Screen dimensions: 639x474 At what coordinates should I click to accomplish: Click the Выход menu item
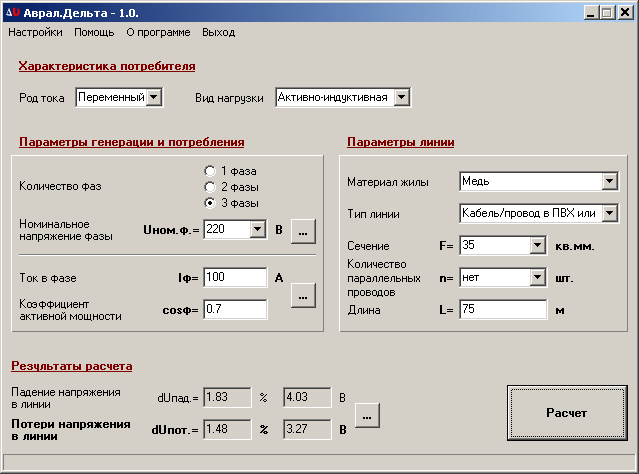(x=218, y=32)
